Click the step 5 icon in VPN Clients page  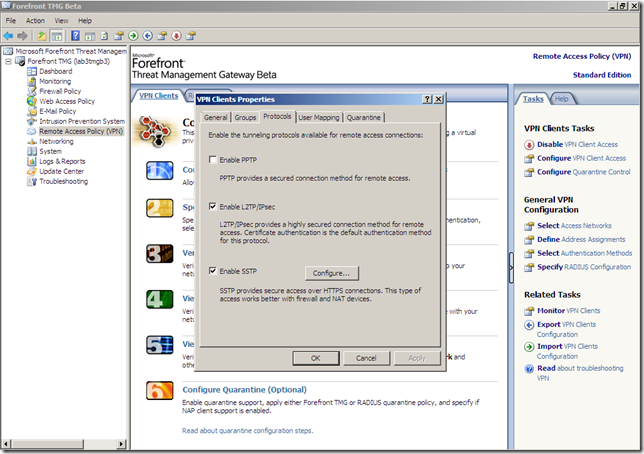[x=160, y=345]
